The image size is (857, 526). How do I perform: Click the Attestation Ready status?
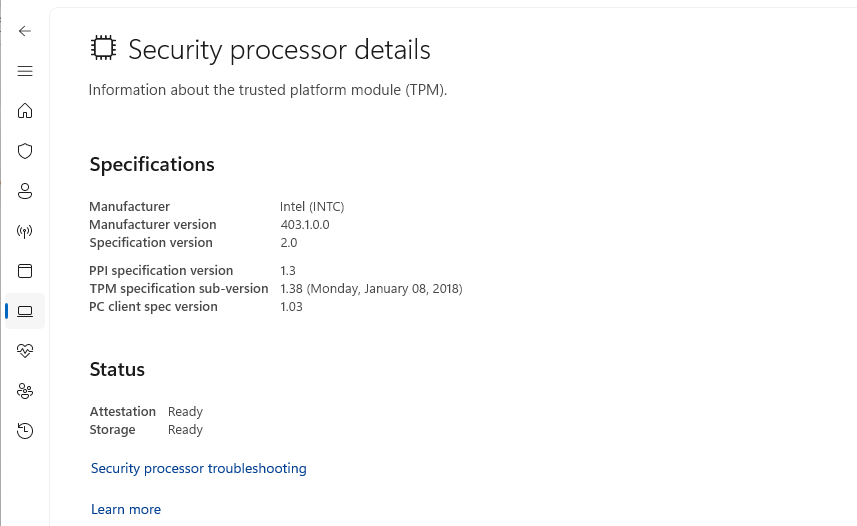click(x=185, y=412)
